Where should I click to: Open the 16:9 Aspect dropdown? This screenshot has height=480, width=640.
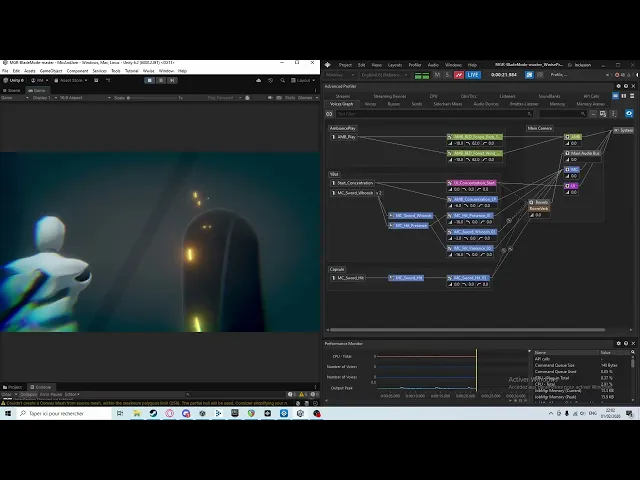[x=85, y=98]
